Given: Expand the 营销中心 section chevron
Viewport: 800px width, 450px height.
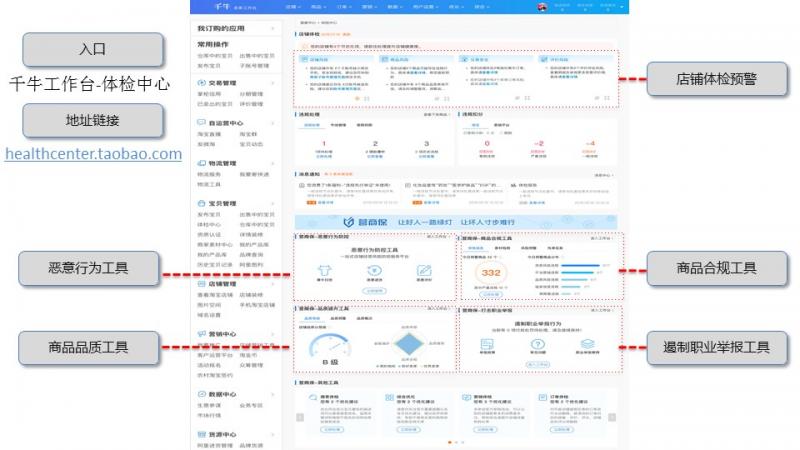Looking at the screenshot, I should 273,334.
